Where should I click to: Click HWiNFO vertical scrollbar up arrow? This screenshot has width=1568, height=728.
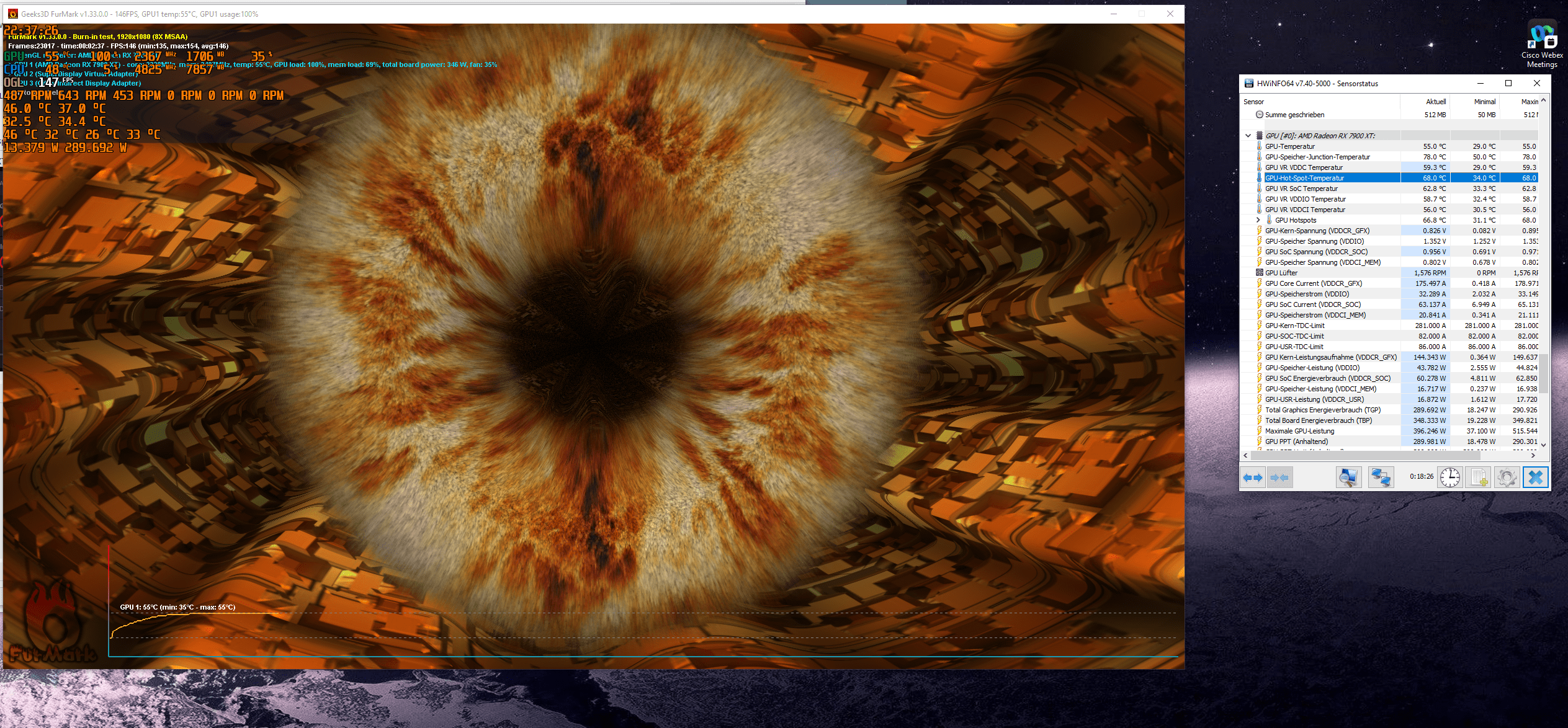(1543, 100)
